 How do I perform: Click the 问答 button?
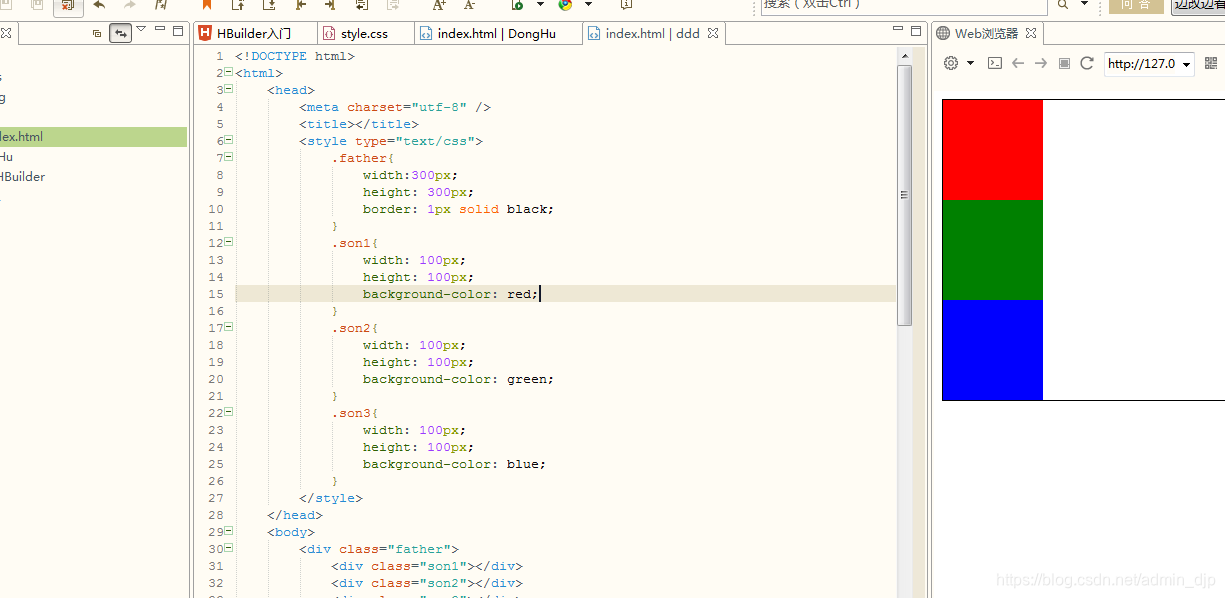[1136, 5]
